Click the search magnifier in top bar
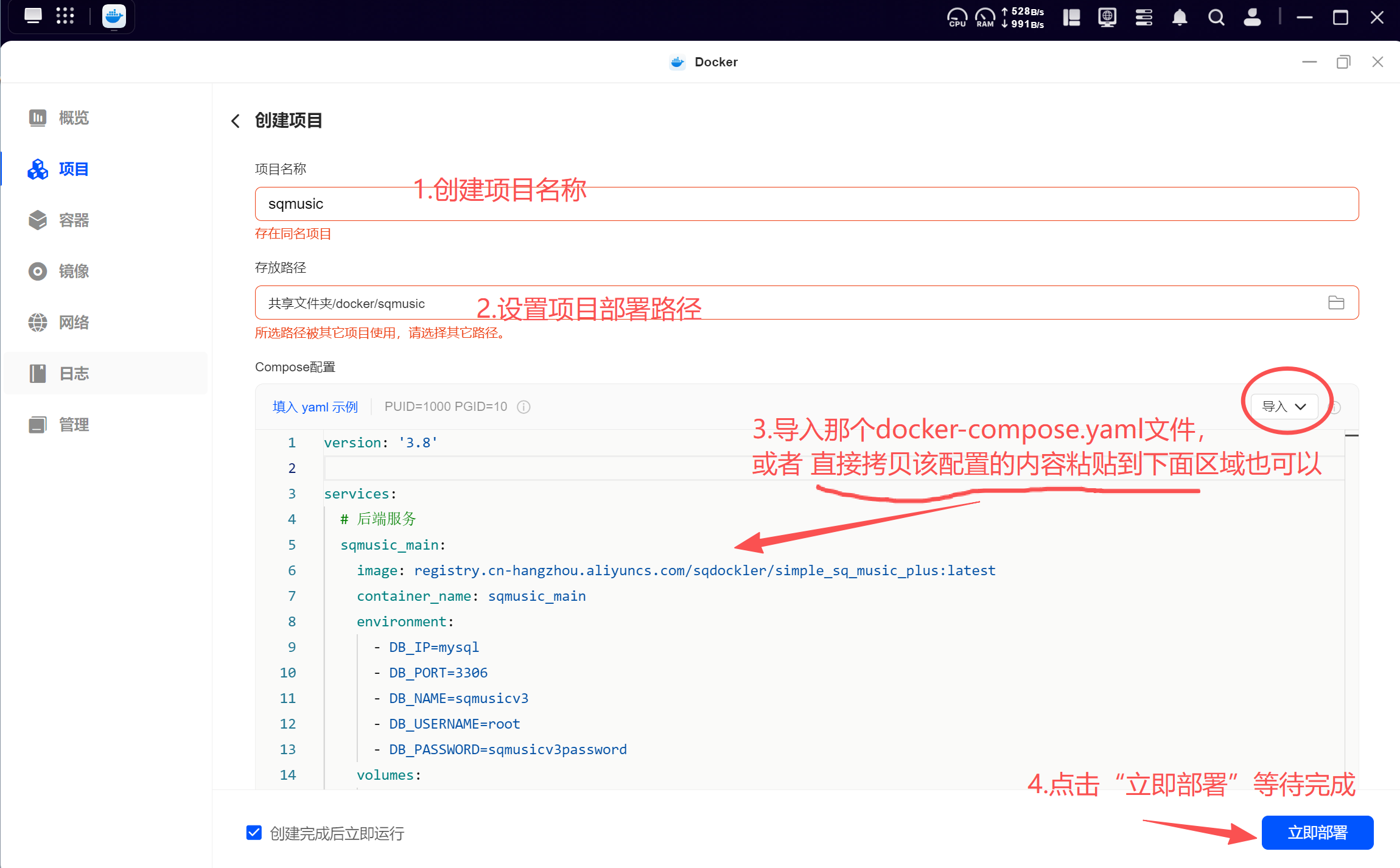The width and height of the screenshot is (1400, 868). point(1216,17)
